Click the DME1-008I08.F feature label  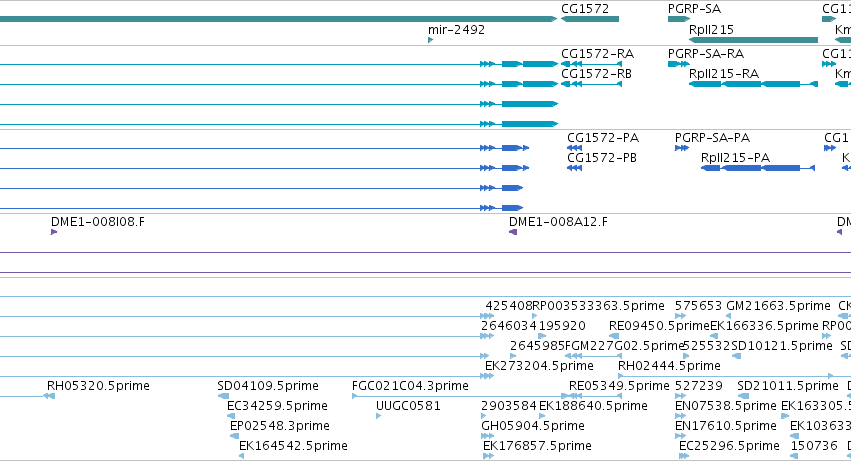(98, 222)
